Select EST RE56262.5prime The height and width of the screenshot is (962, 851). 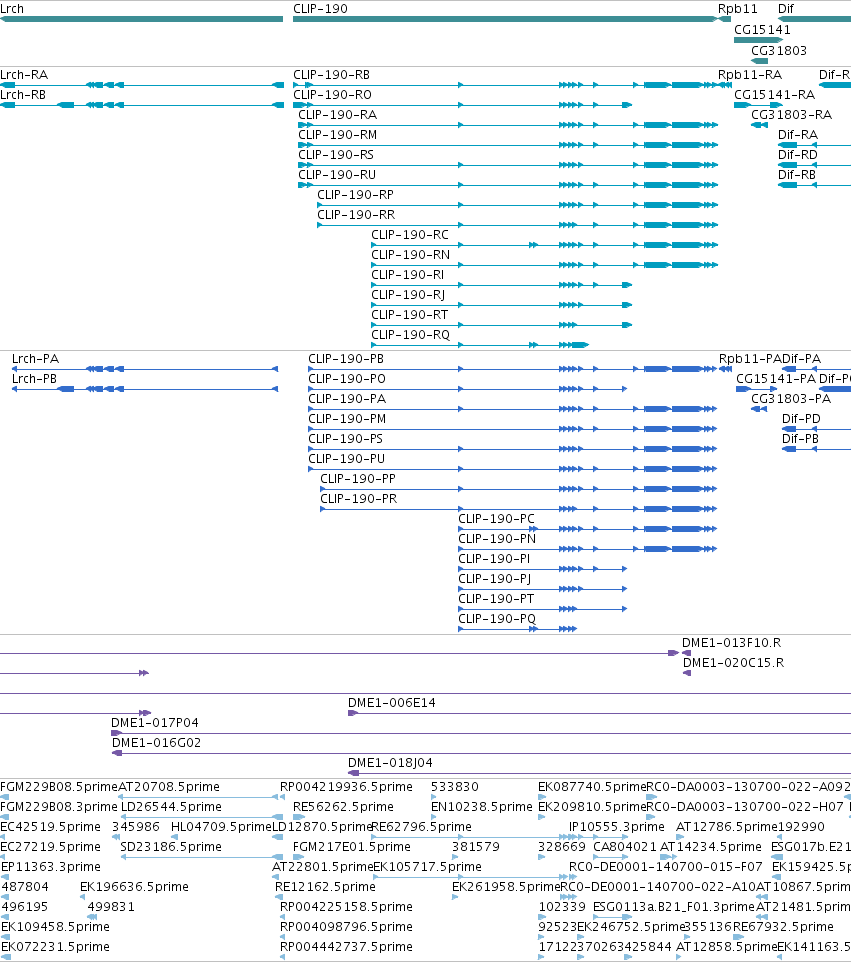pos(343,807)
